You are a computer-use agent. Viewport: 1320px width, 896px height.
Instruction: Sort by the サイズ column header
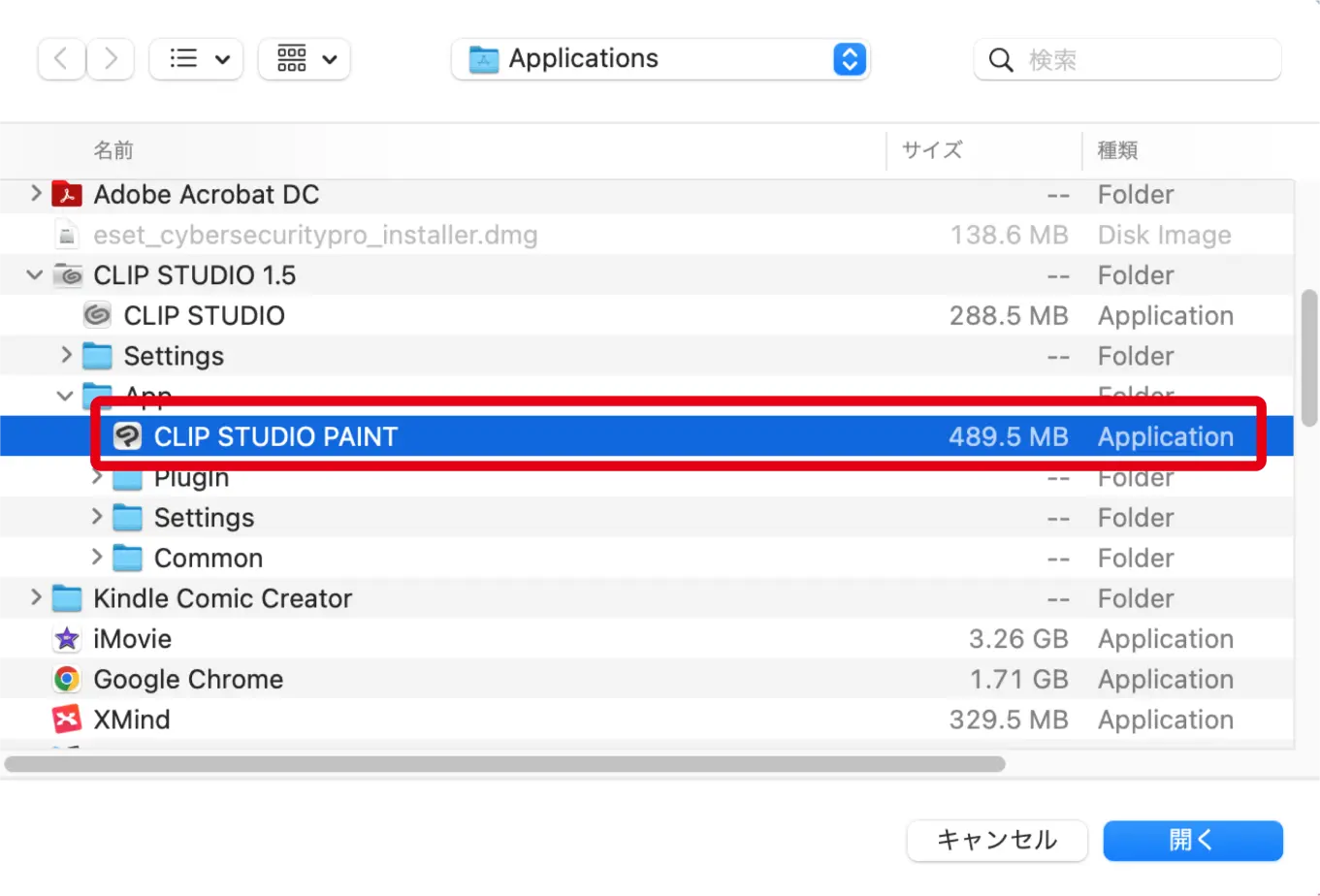932,150
